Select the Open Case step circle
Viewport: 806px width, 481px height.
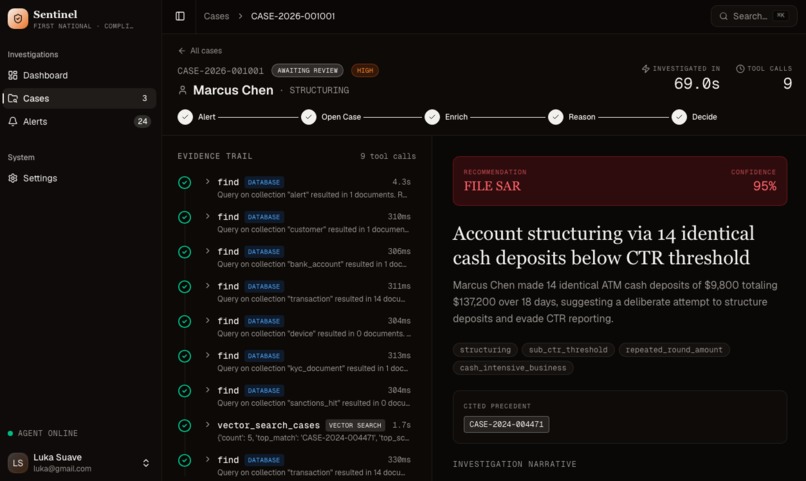(x=308, y=117)
